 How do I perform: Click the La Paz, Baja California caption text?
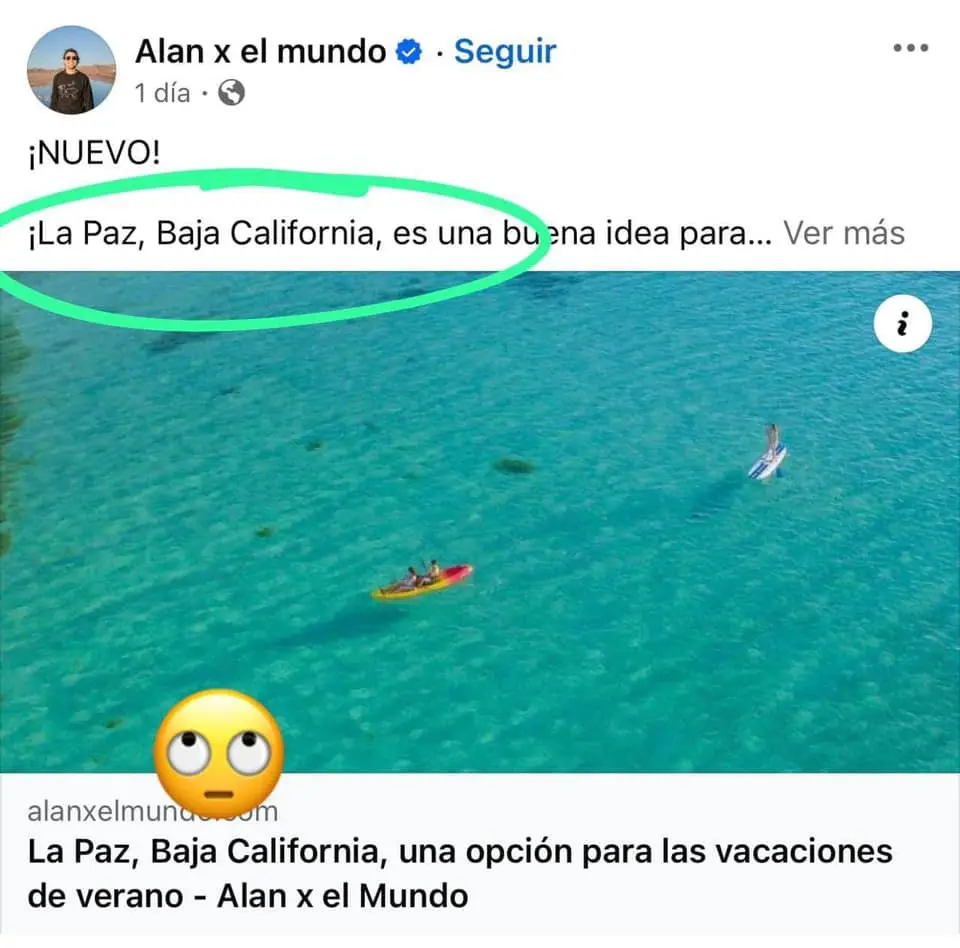tap(399, 233)
